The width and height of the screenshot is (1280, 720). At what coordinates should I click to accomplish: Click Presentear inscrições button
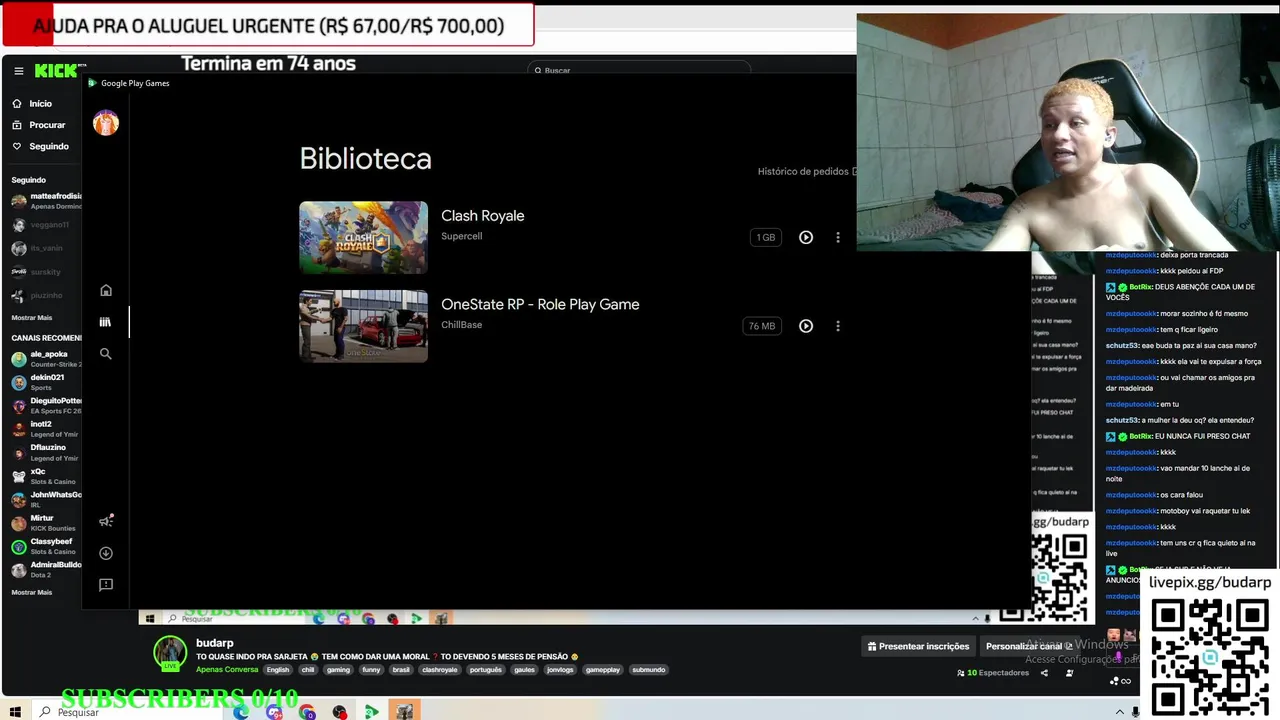click(x=918, y=646)
